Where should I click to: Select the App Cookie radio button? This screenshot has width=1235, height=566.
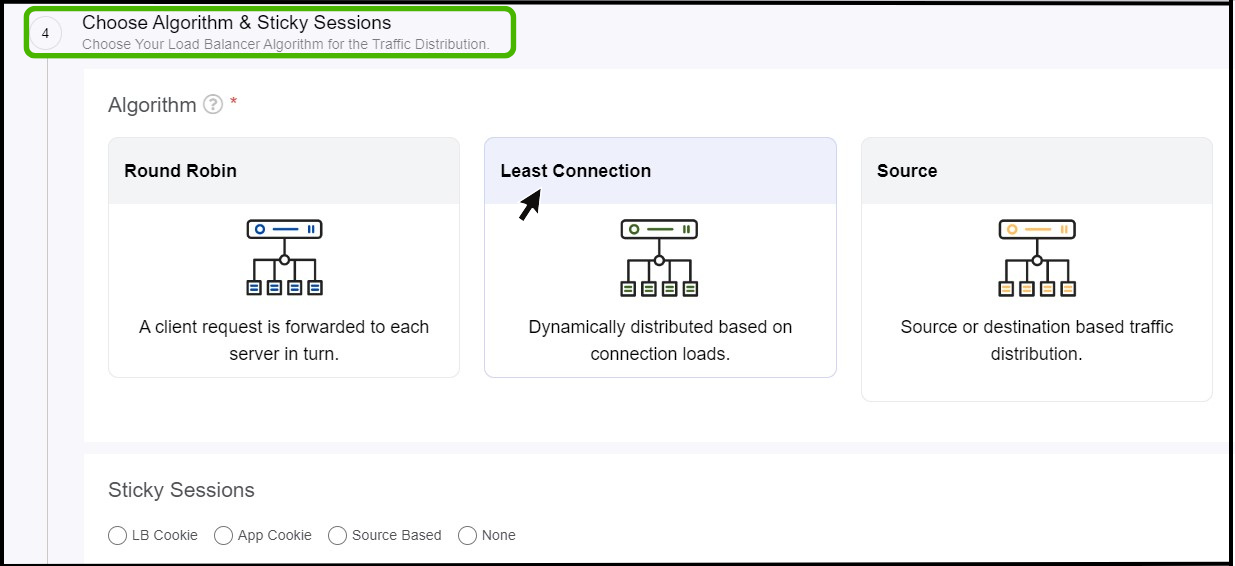click(x=223, y=535)
